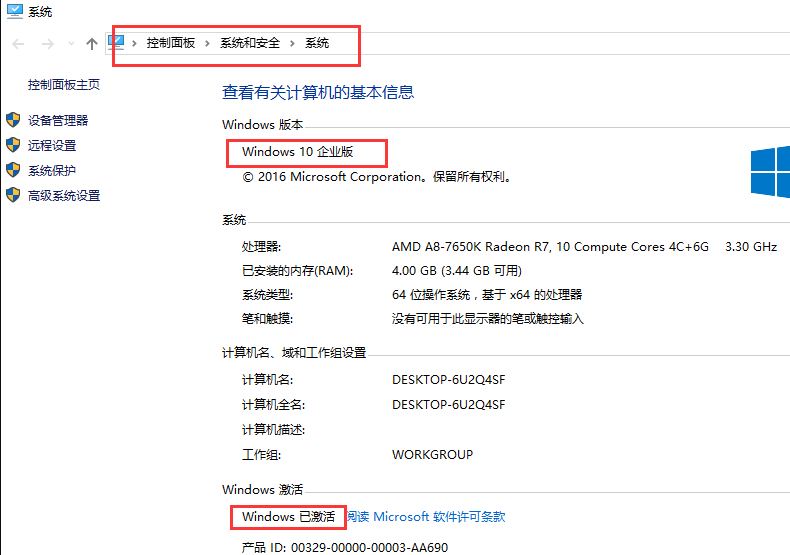Click the shield icon beside 高级系统设置
The image size is (790, 555).
(13, 195)
